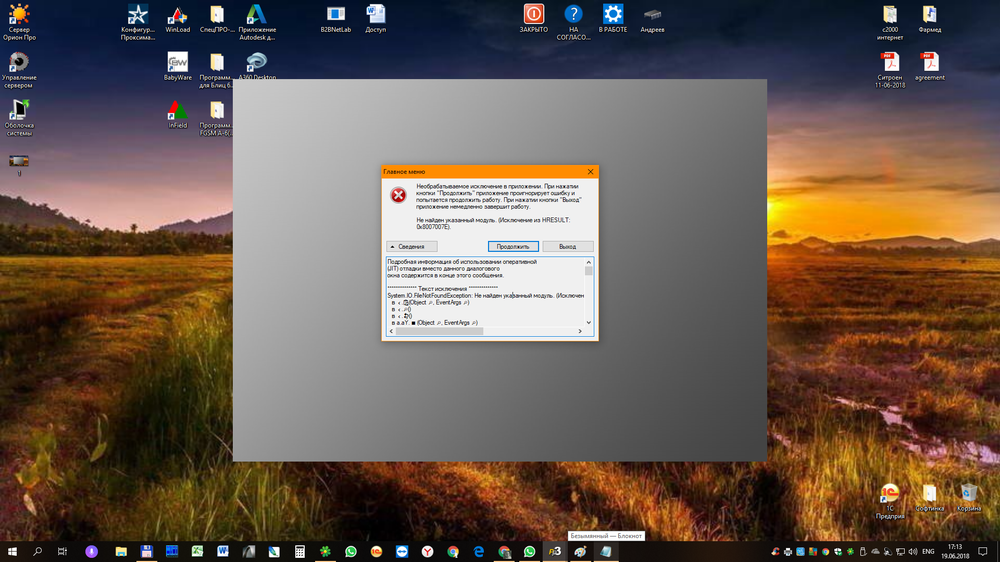Select the Корзина recycle bin icon

(968, 494)
